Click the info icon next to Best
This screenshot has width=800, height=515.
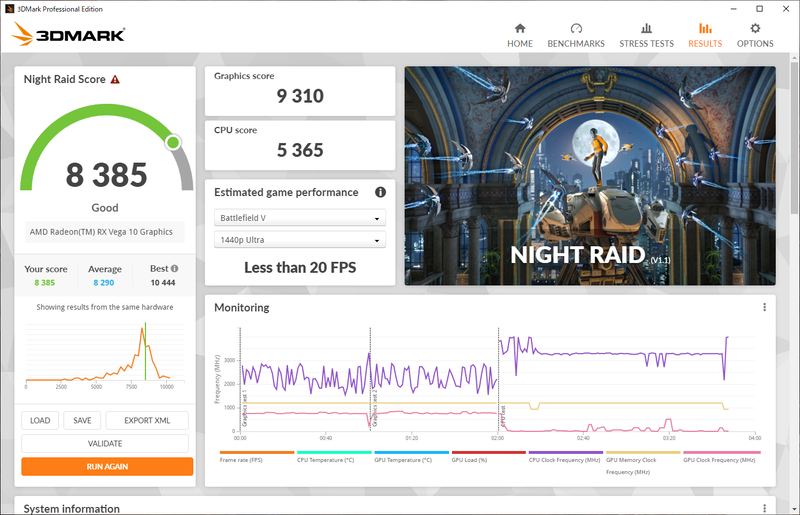(x=174, y=268)
